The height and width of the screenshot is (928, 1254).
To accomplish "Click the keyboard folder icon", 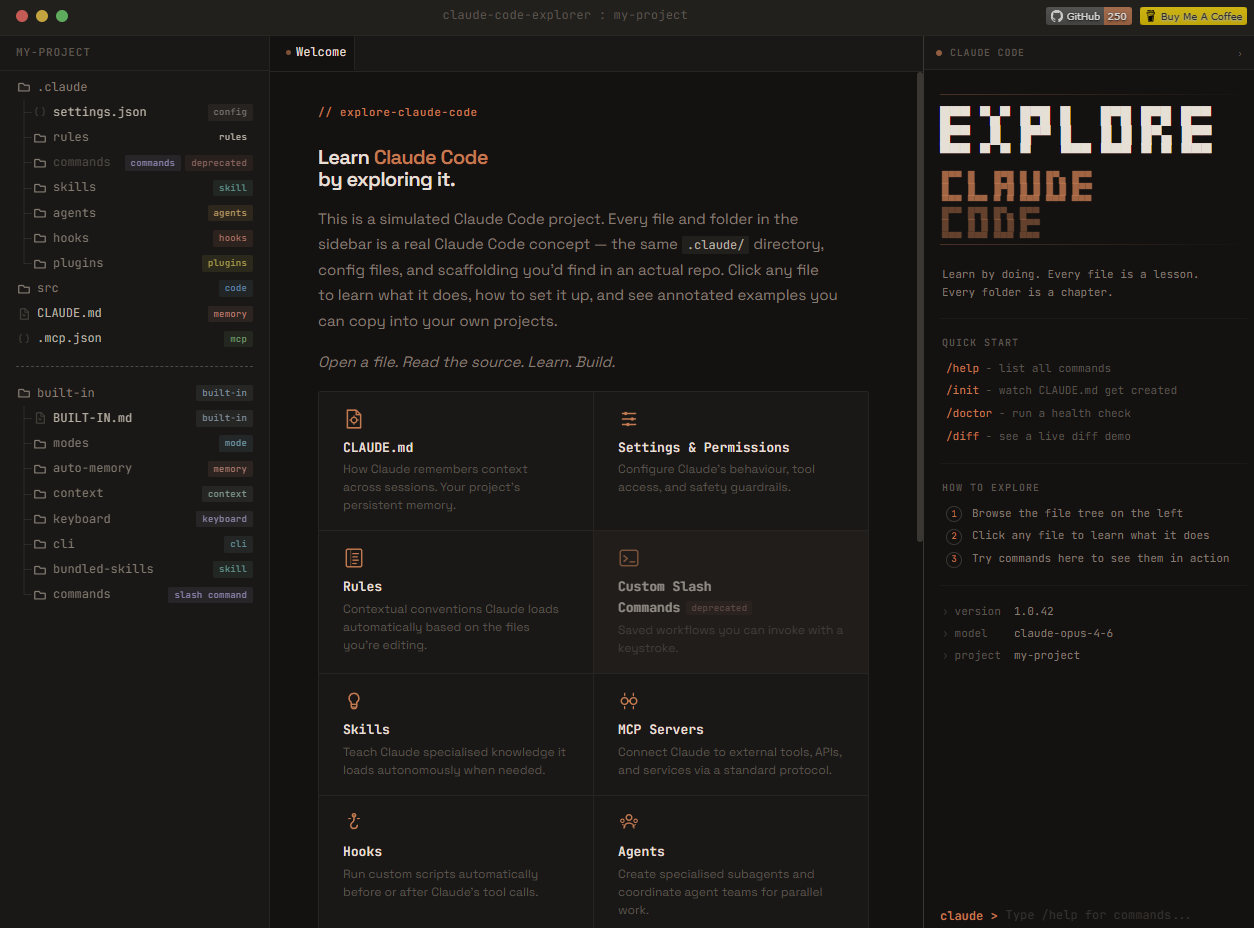I will tap(40, 519).
